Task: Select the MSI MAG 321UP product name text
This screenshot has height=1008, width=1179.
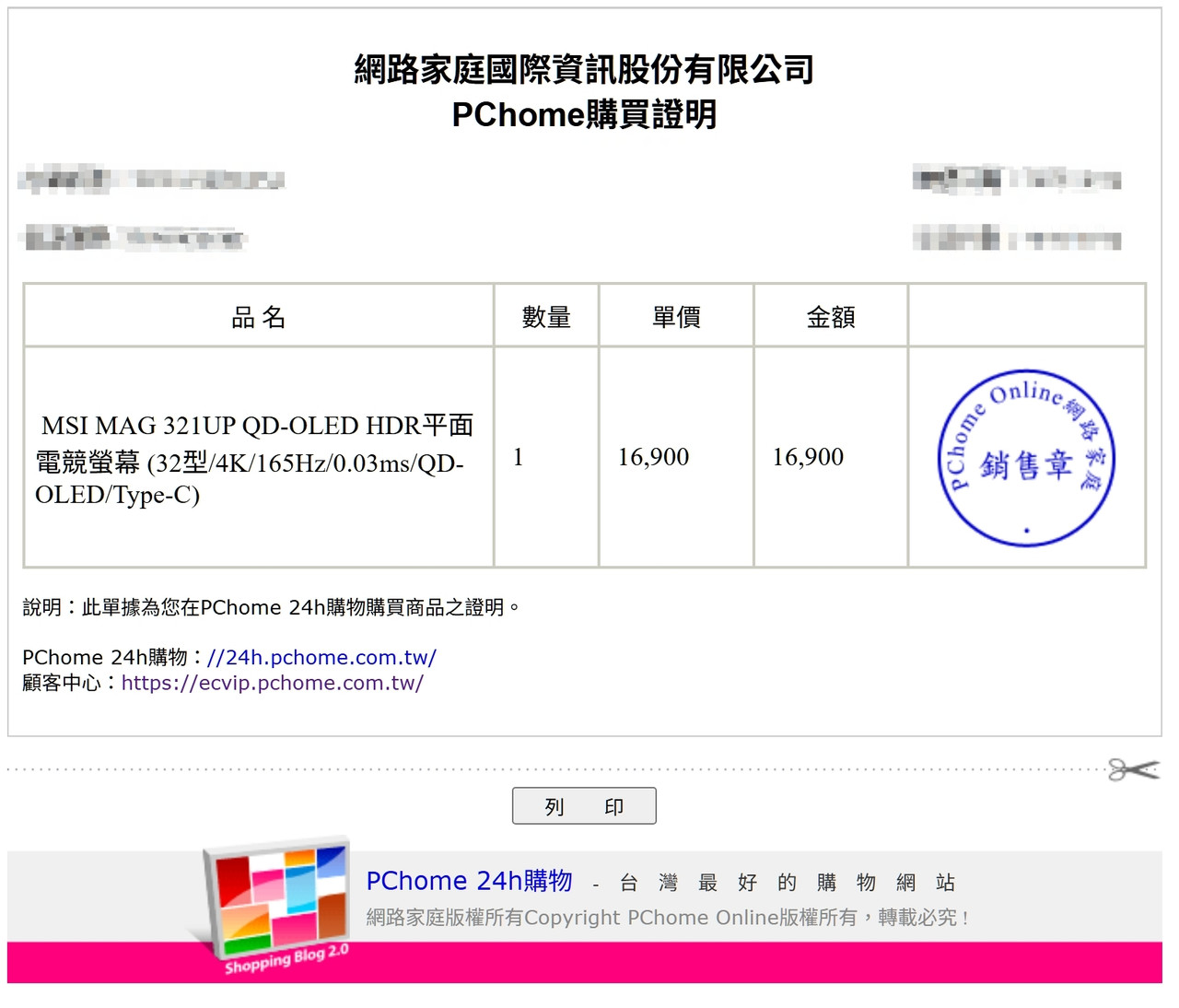Action: [254, 459]
